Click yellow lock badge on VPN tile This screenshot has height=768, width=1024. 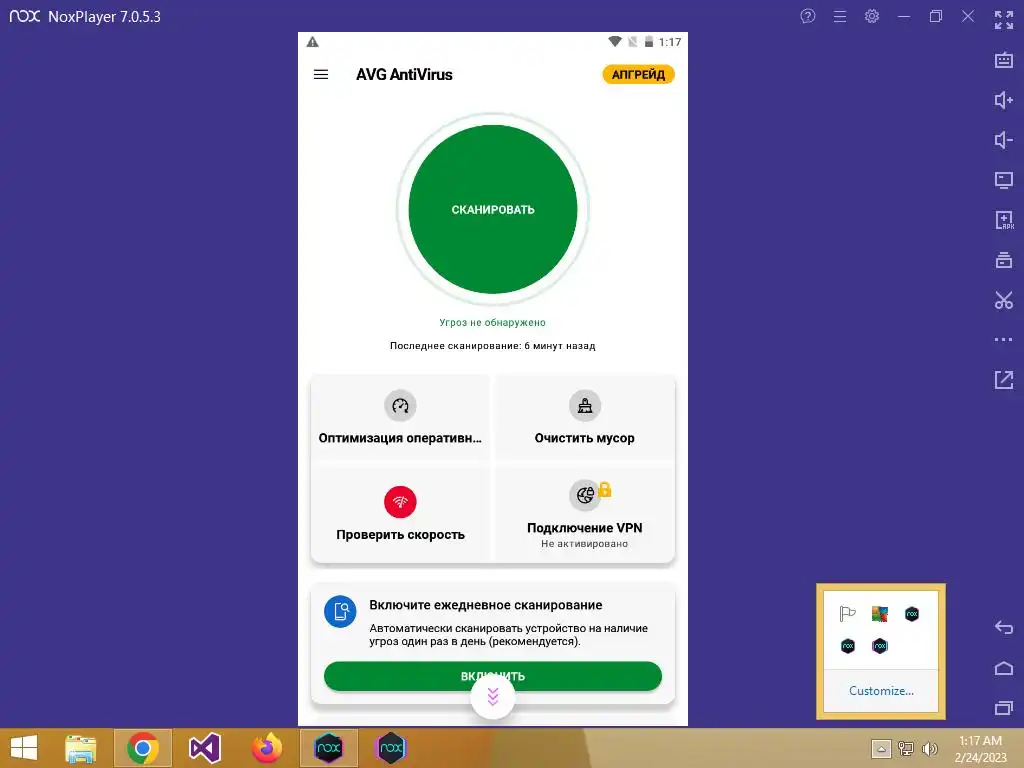(x=605, y=489)
